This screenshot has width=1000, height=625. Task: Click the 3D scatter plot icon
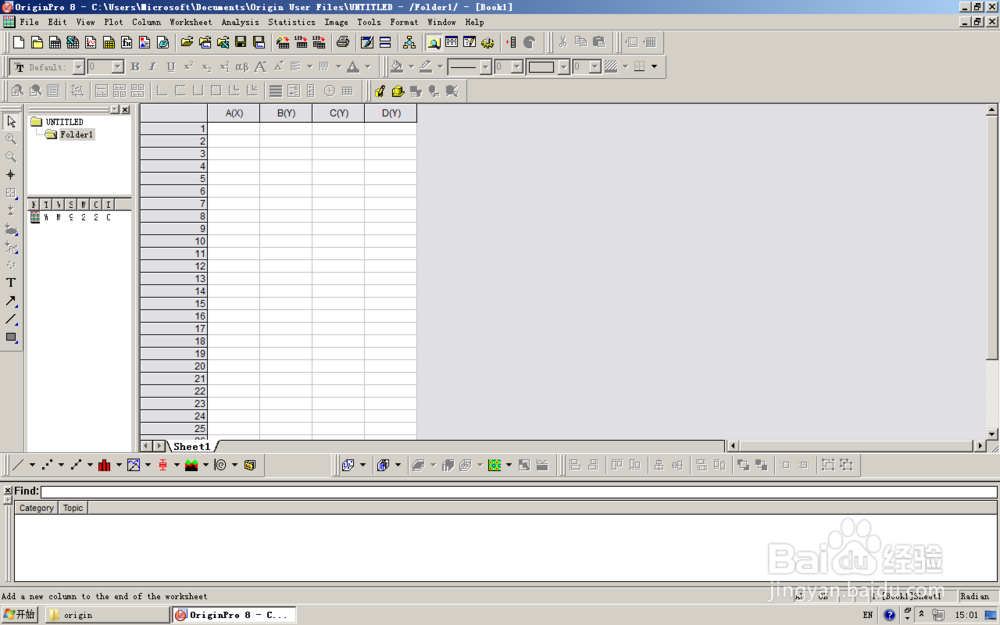pyautogui.click(x=348, y=465)
